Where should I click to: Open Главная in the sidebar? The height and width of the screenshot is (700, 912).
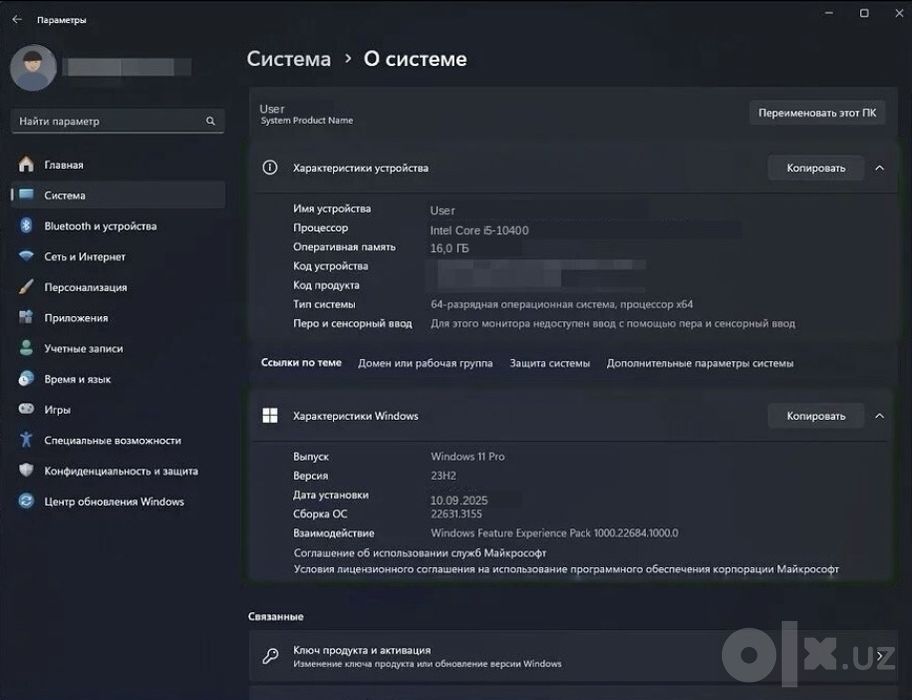tap(118, 165)
